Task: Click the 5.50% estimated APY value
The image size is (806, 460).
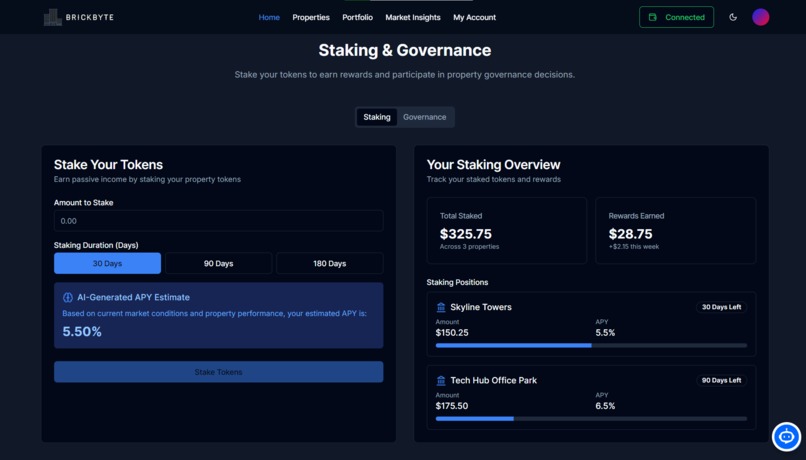Action: (x=82, y=332)
